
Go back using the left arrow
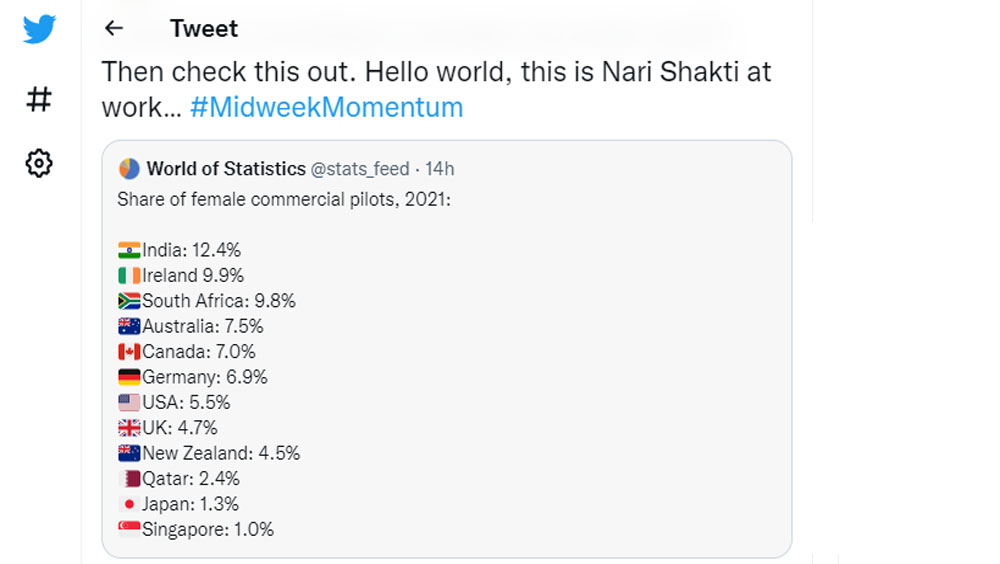pyautogui.click(x=114, y=28)
